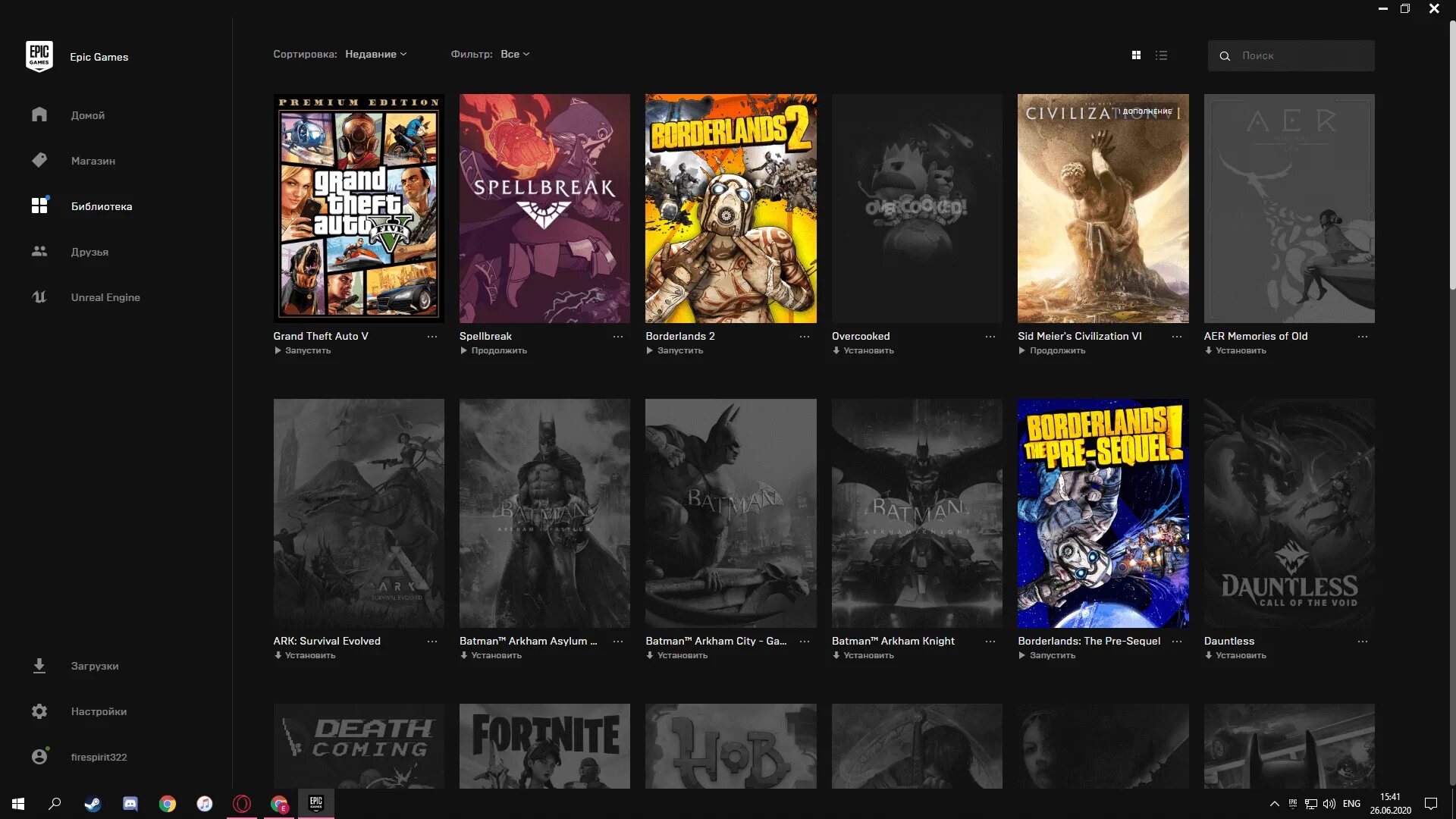Install Batman Arkham Asylum

[491, 655]
